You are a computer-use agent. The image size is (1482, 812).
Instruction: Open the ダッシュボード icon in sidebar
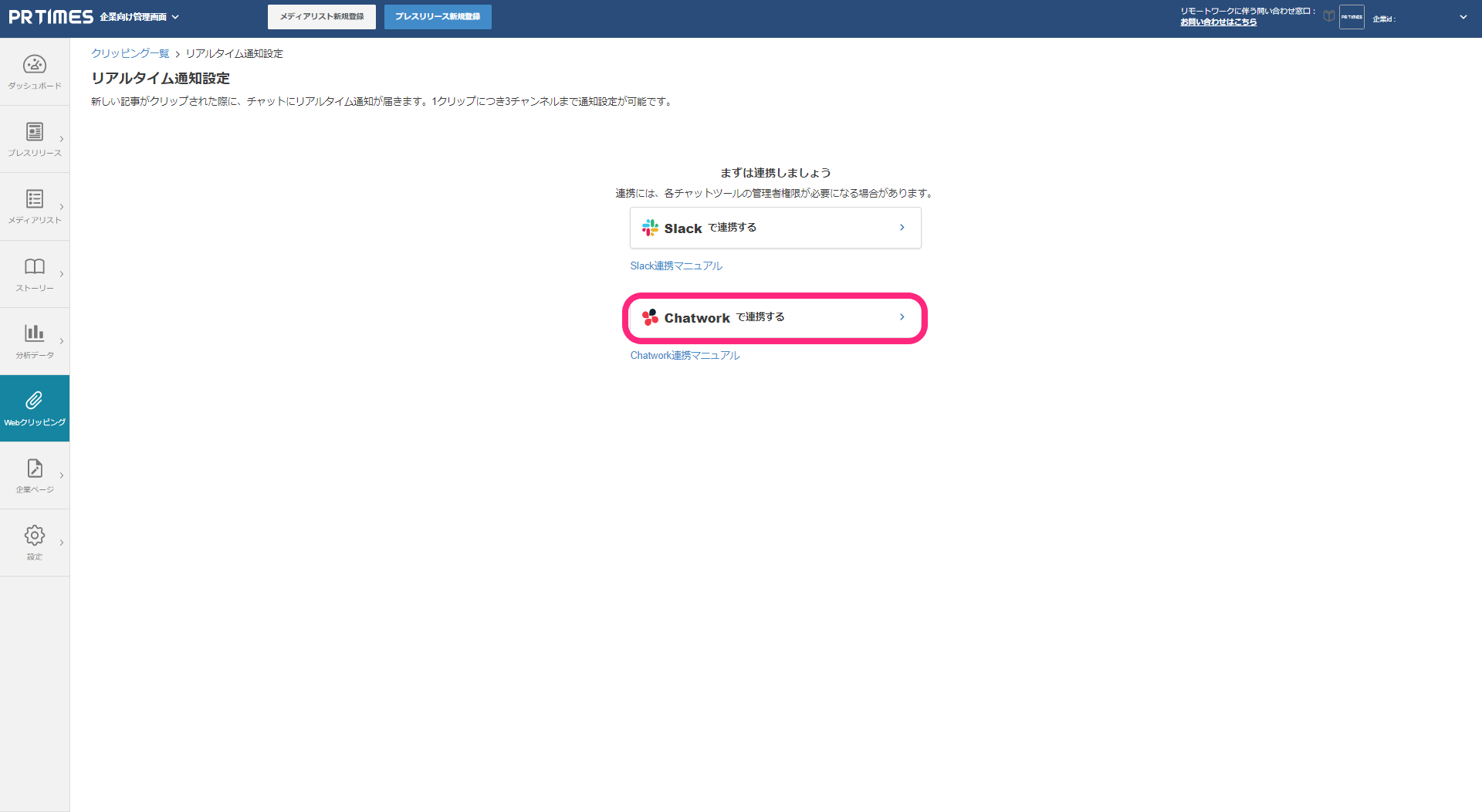34,66
